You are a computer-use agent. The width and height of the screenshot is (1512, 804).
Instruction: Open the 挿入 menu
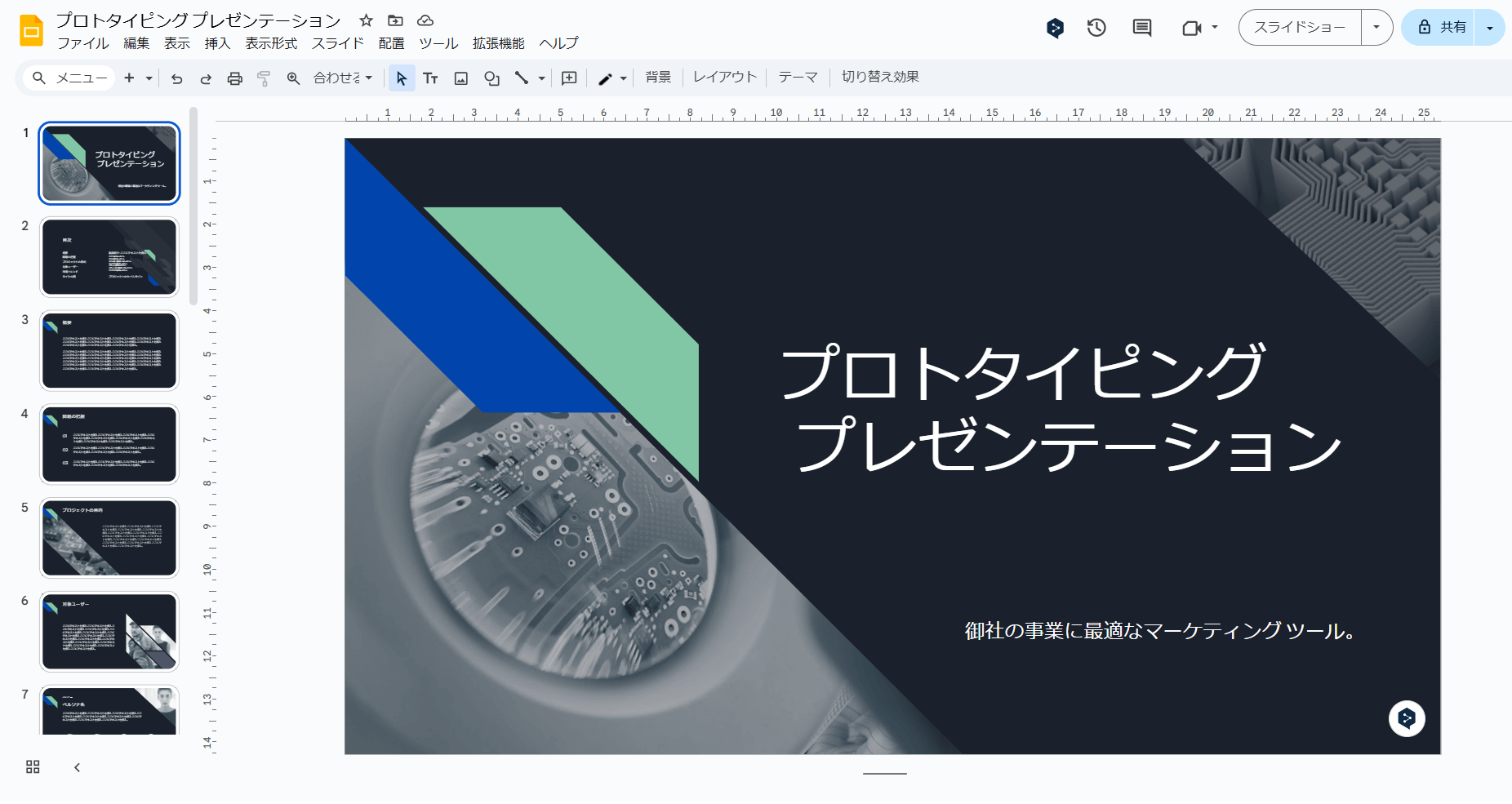point(217,43)
